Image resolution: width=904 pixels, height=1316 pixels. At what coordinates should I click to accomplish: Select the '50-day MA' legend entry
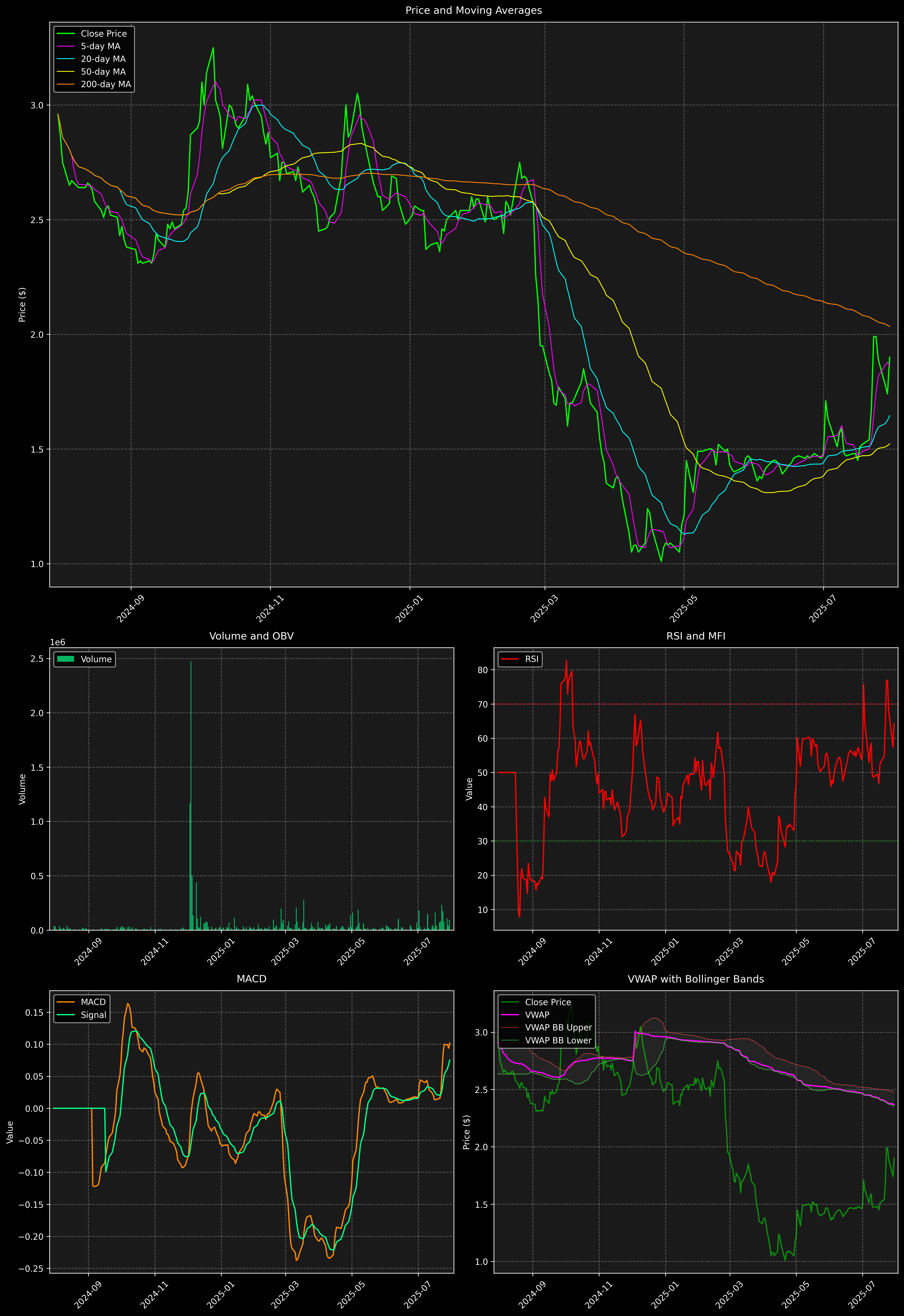[x=103, y=72]
